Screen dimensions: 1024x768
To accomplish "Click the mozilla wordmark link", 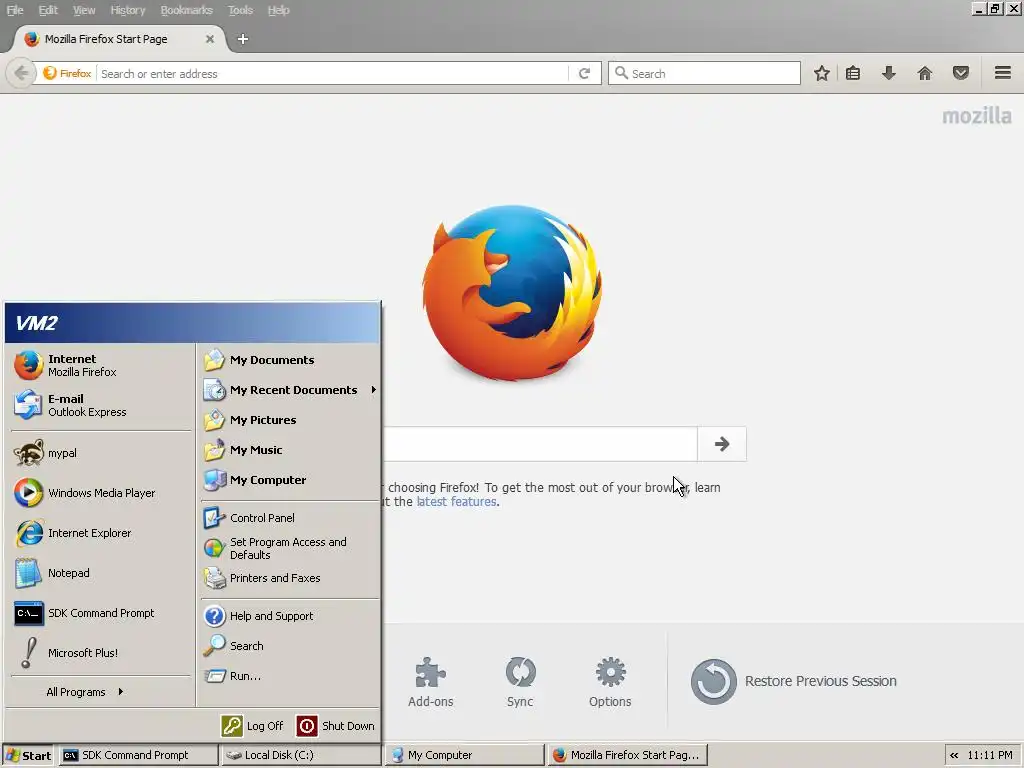I will tap(976, 116).
